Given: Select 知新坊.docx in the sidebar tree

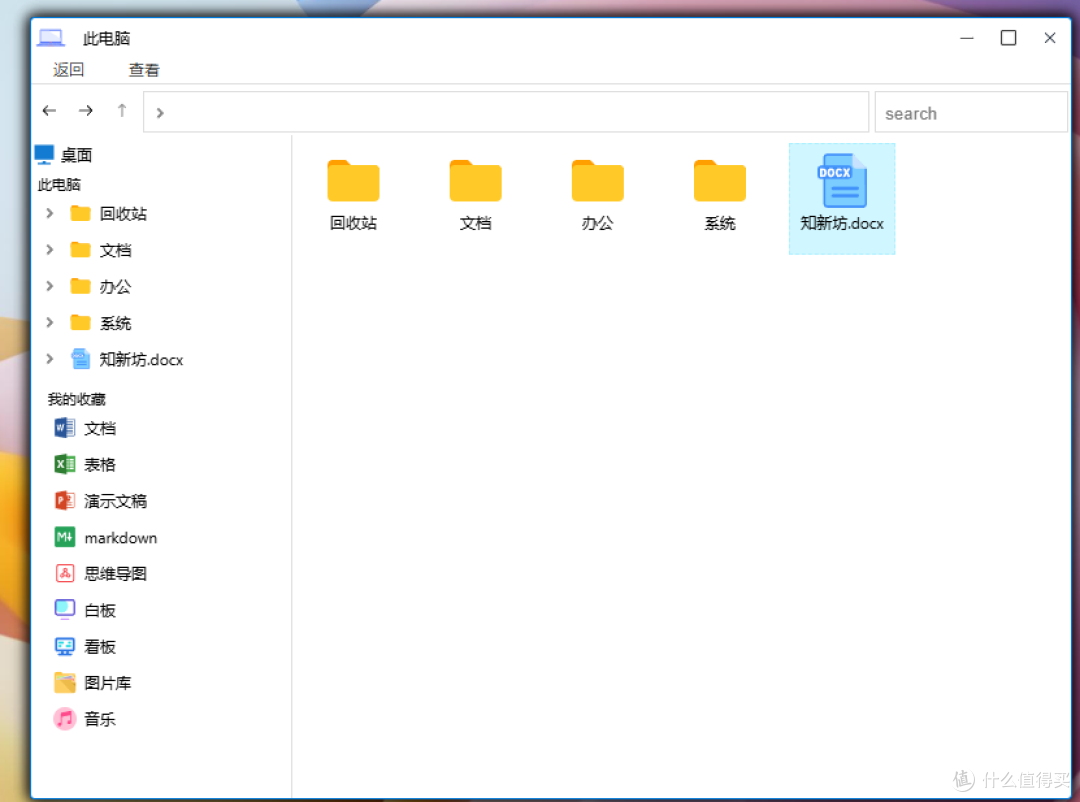Looking at the screenshot, I should tap(127, 359).
